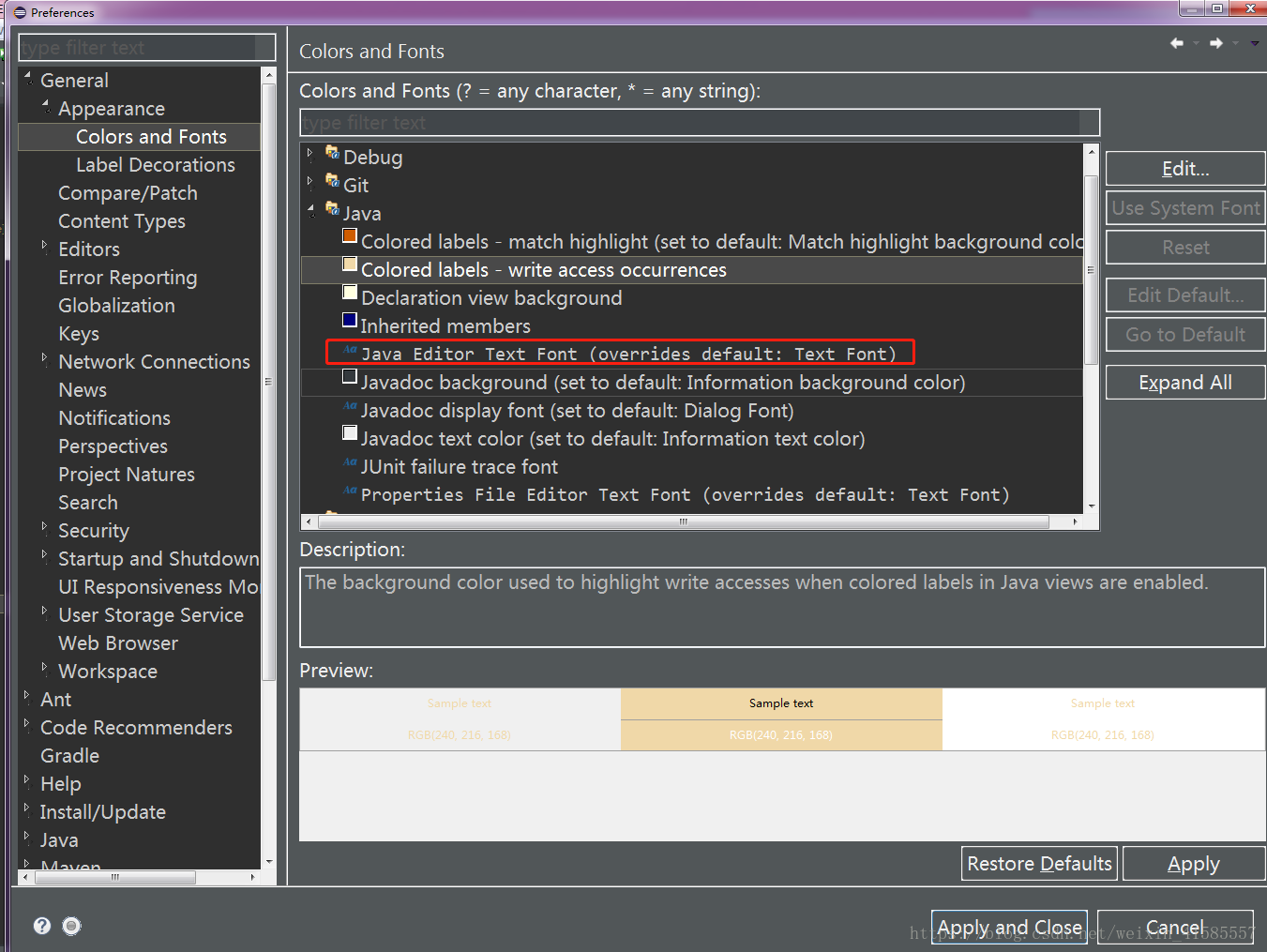The image size is (1267, 952).
Task: Expand the Startup and Shutdown node
Action: (x=44, y=555)
